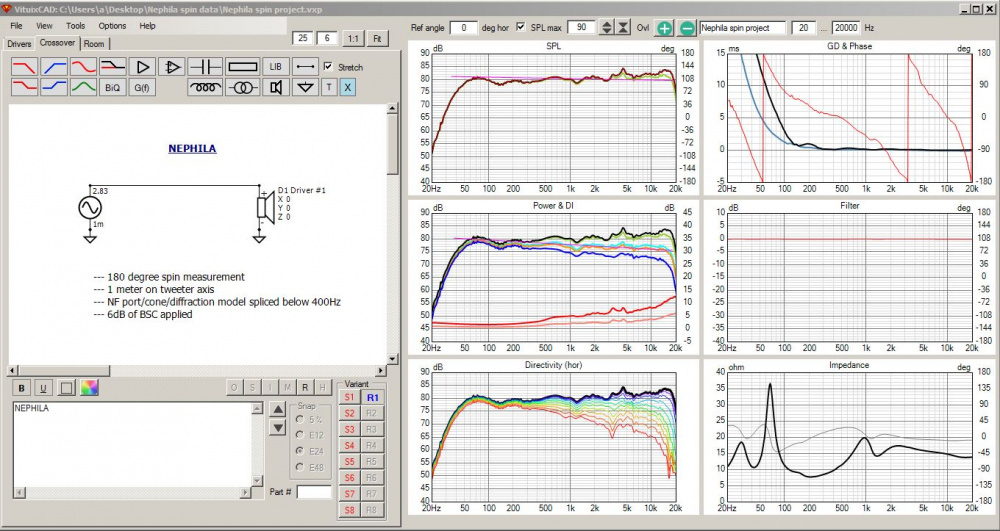Viewport: 1000px width, 531px height.
Task: Add a capacitor component to the schematic
Action: [x=207, y=66]
